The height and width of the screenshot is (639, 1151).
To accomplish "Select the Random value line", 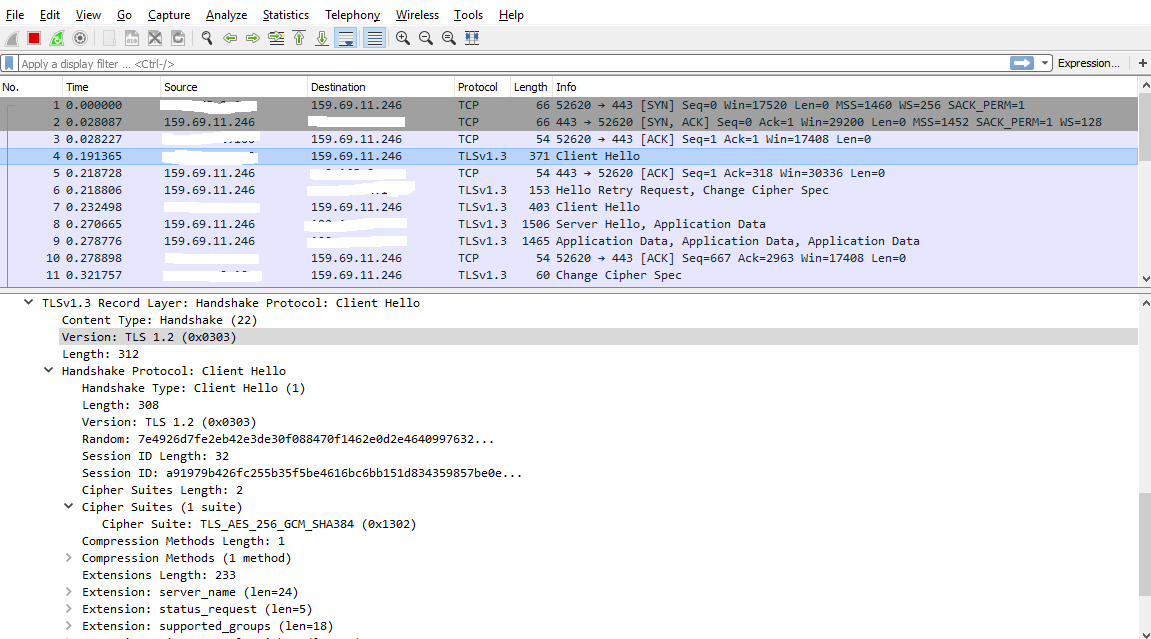I will tap(288, 439).
